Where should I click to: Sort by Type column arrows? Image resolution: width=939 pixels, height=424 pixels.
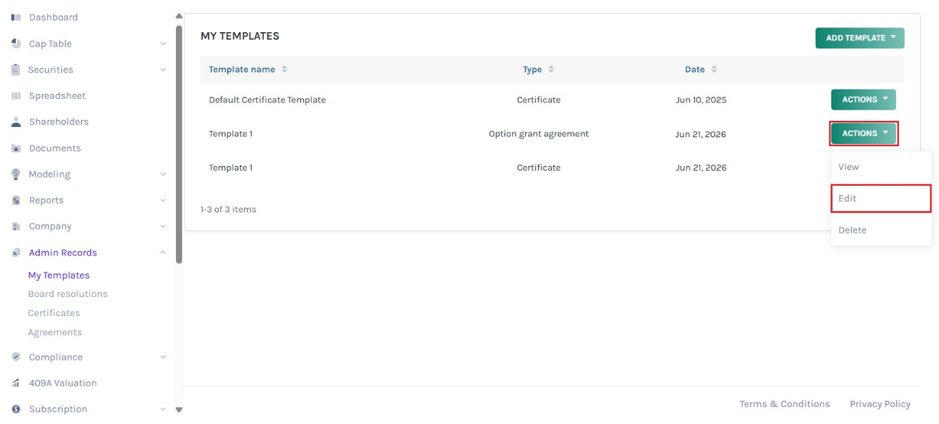550,69
